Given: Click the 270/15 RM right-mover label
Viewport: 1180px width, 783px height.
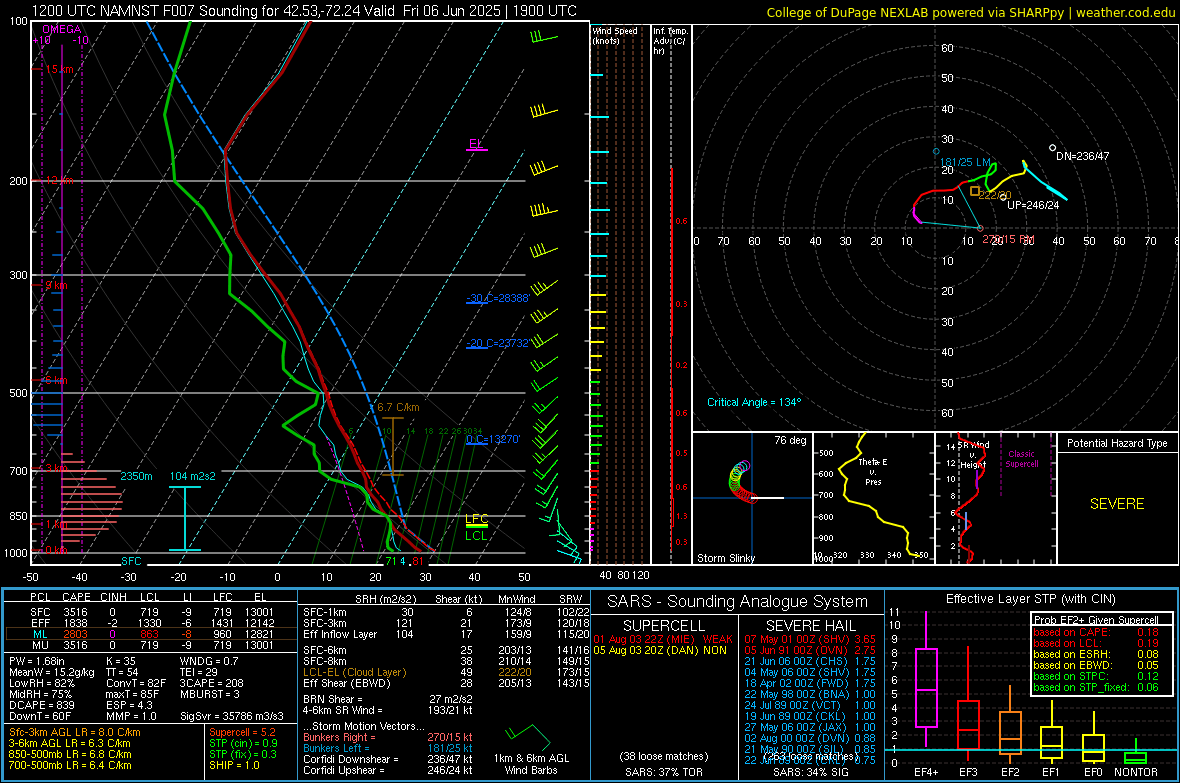Looking at the screenshot, I should [1008, 239].
